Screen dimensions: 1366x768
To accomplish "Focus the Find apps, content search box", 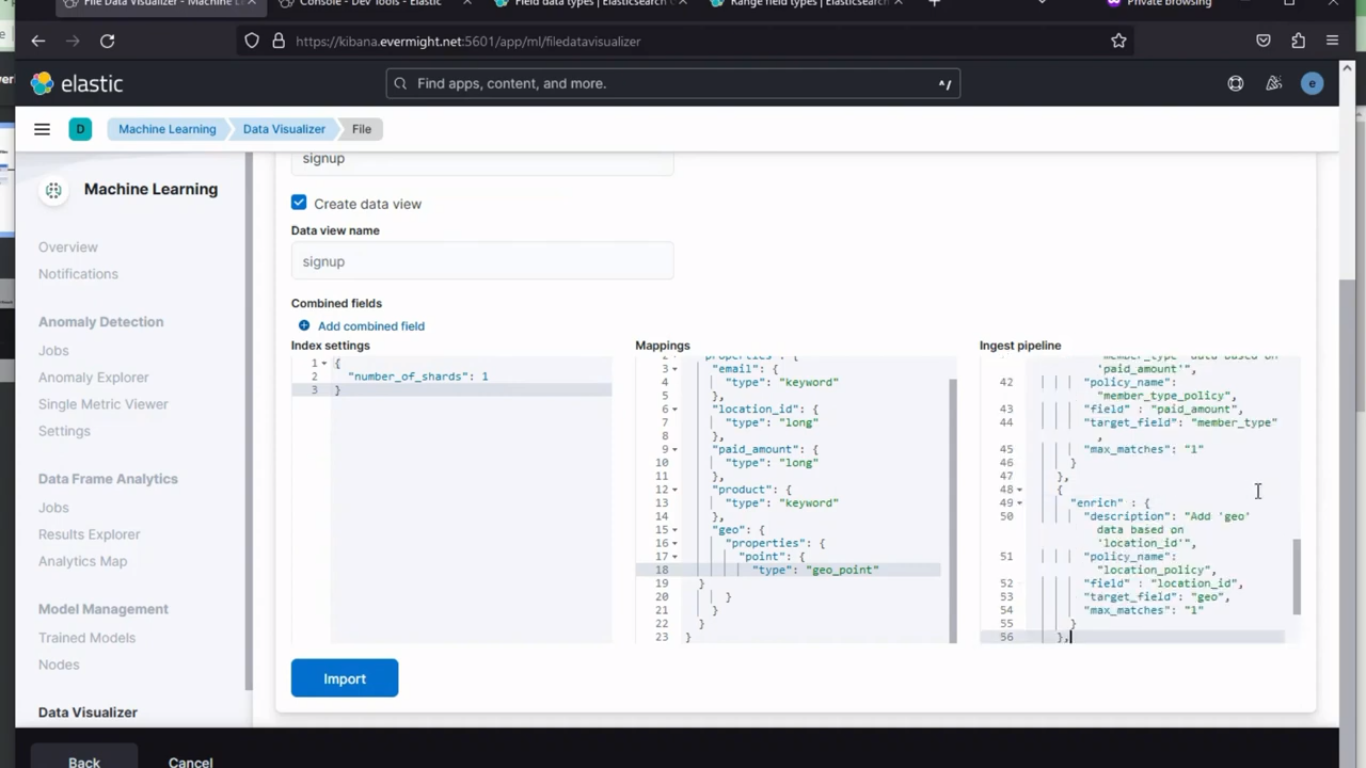I will [673, 84].
